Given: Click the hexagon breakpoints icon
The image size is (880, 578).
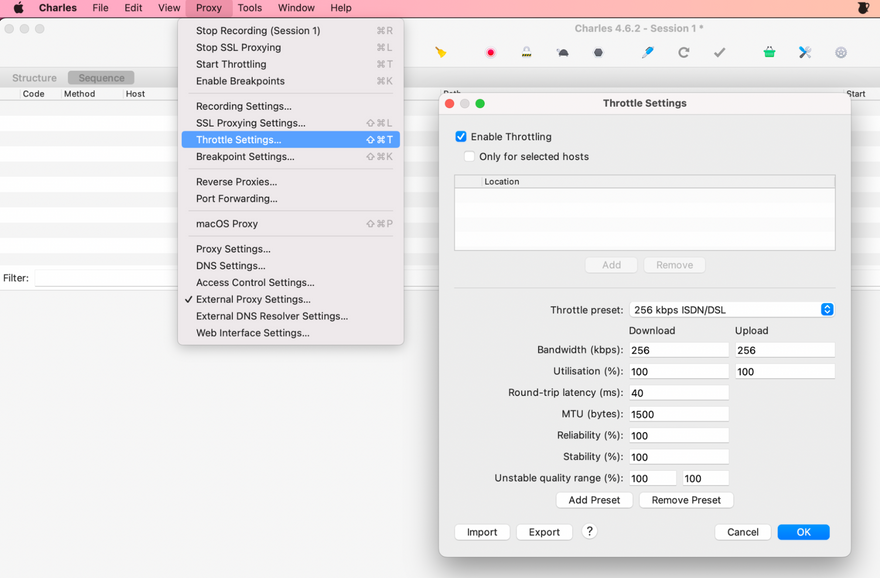Looking at the screenshot, I should pos(598,52).
